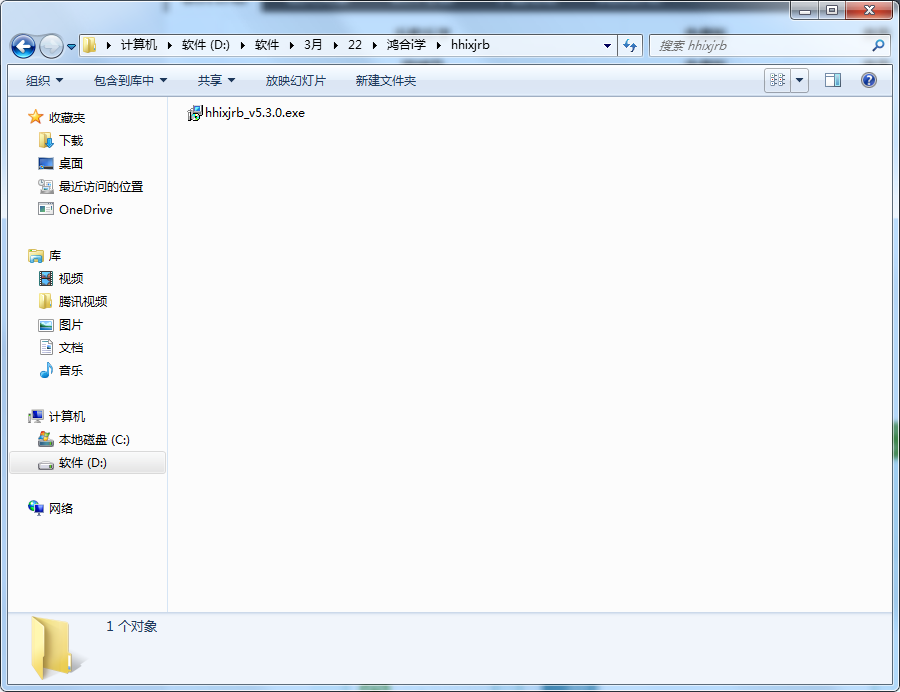Open the address bar history dropdown arrow
The width and height of the screenshot is (900, 692).
click(x=607, y=45)
